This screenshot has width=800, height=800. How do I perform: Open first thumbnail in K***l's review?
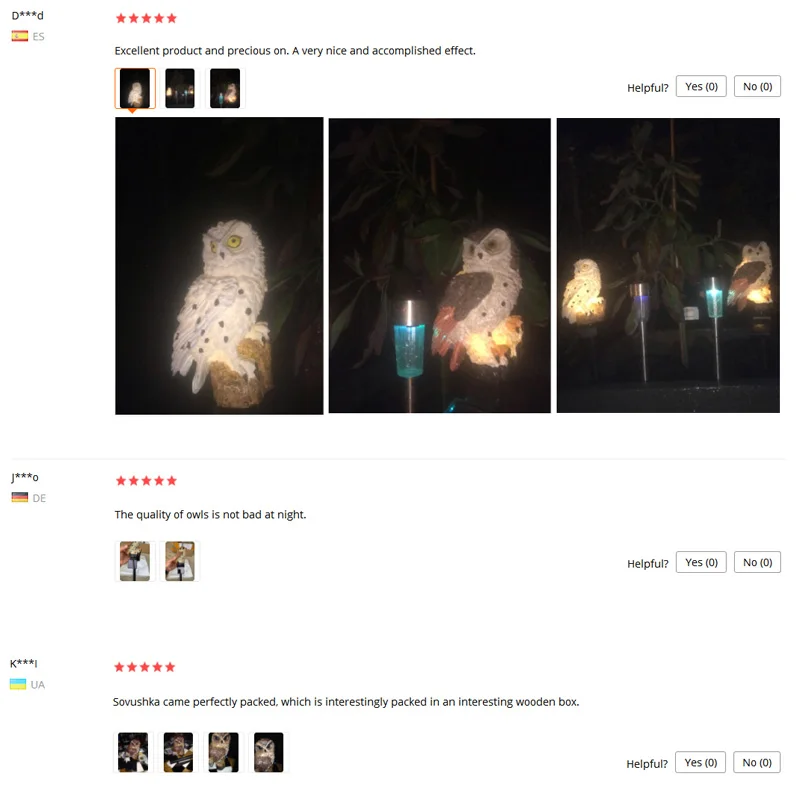point(133,753)
